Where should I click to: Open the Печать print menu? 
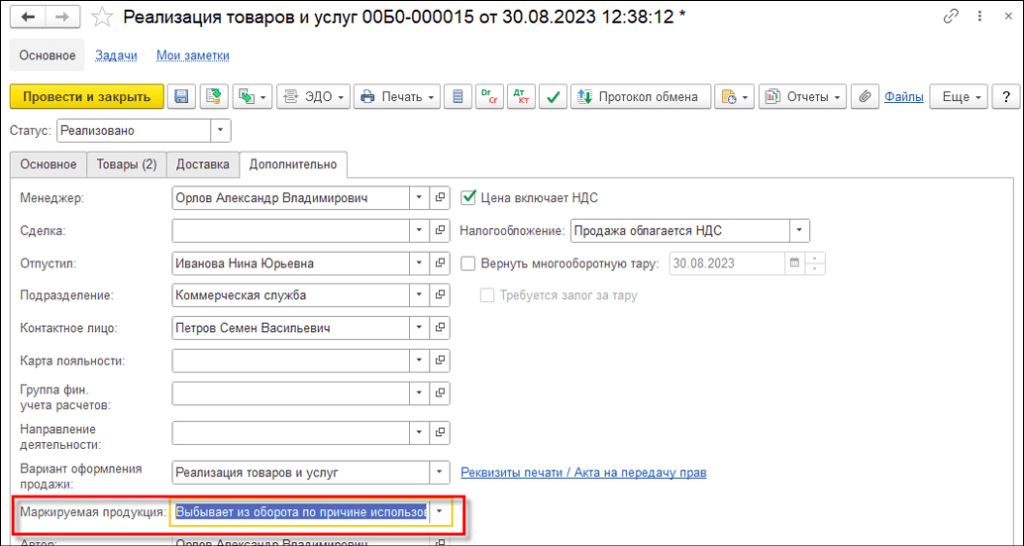tap(397, 97)
